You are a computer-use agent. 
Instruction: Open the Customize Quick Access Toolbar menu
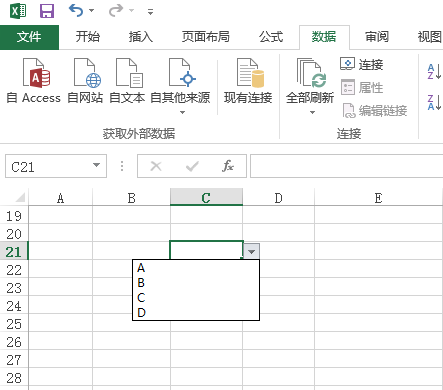tap(151, 12)
